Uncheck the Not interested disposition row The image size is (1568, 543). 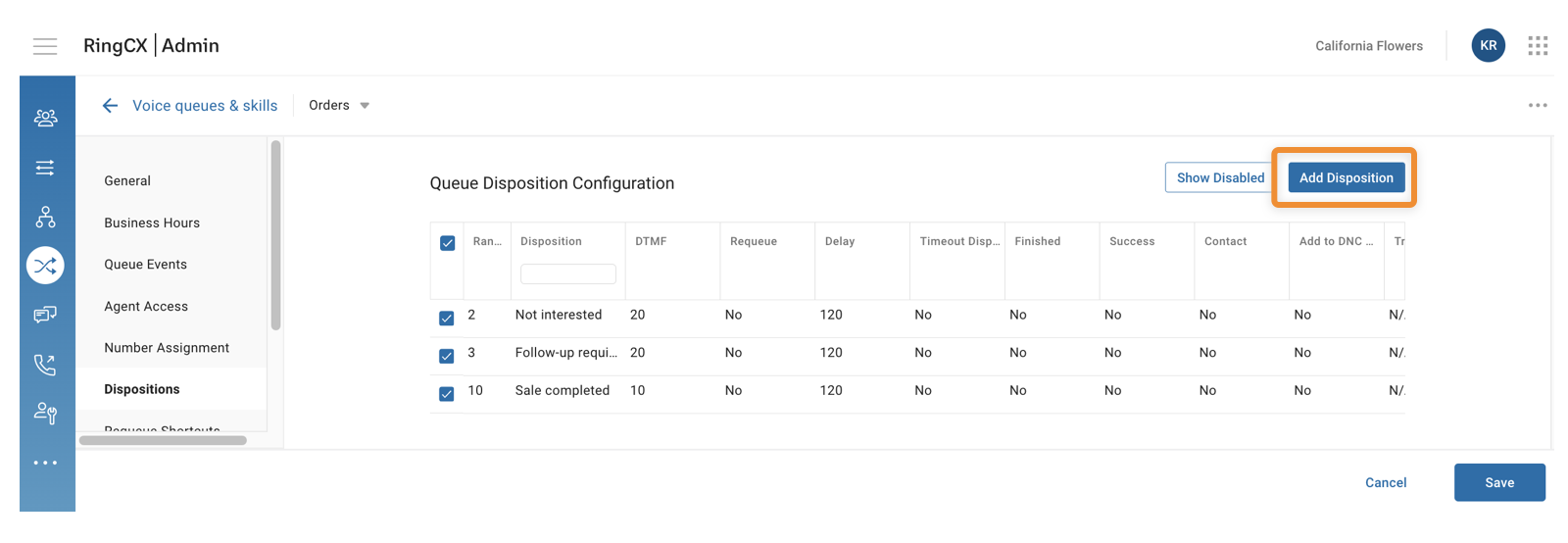click(x=447, y=318)
